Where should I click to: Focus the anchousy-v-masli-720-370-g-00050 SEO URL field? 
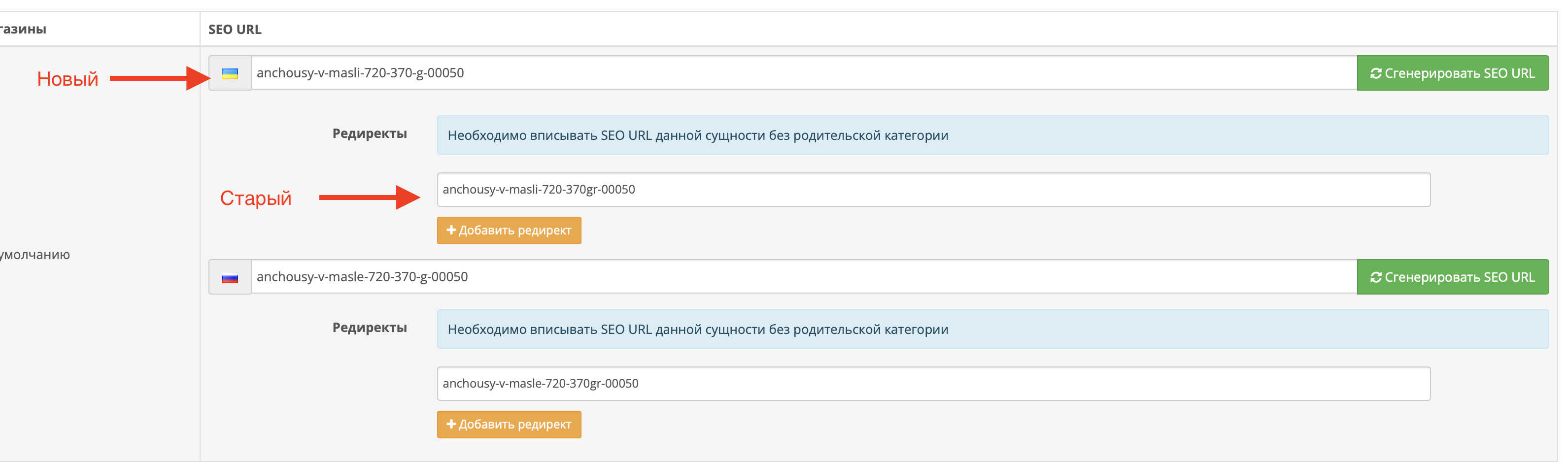coord(804,73)
